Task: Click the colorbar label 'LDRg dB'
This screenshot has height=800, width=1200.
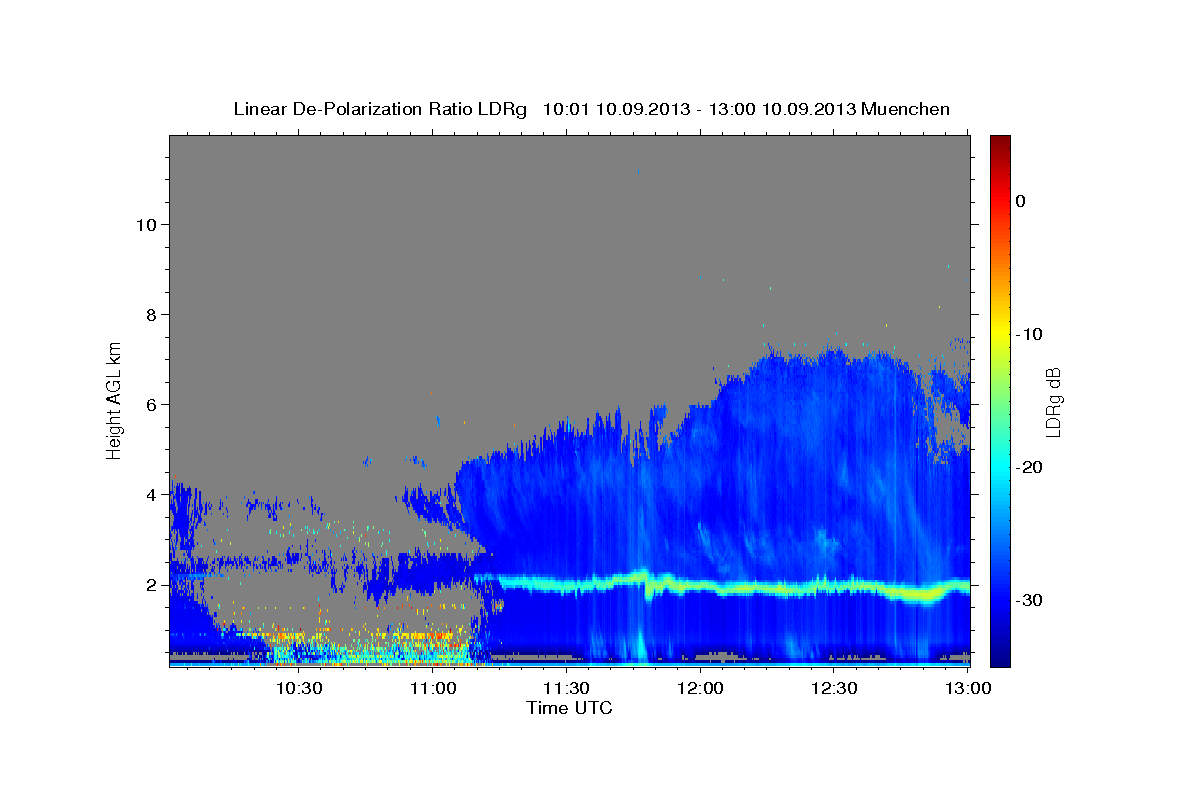Action: click(x=1053, y=402)
